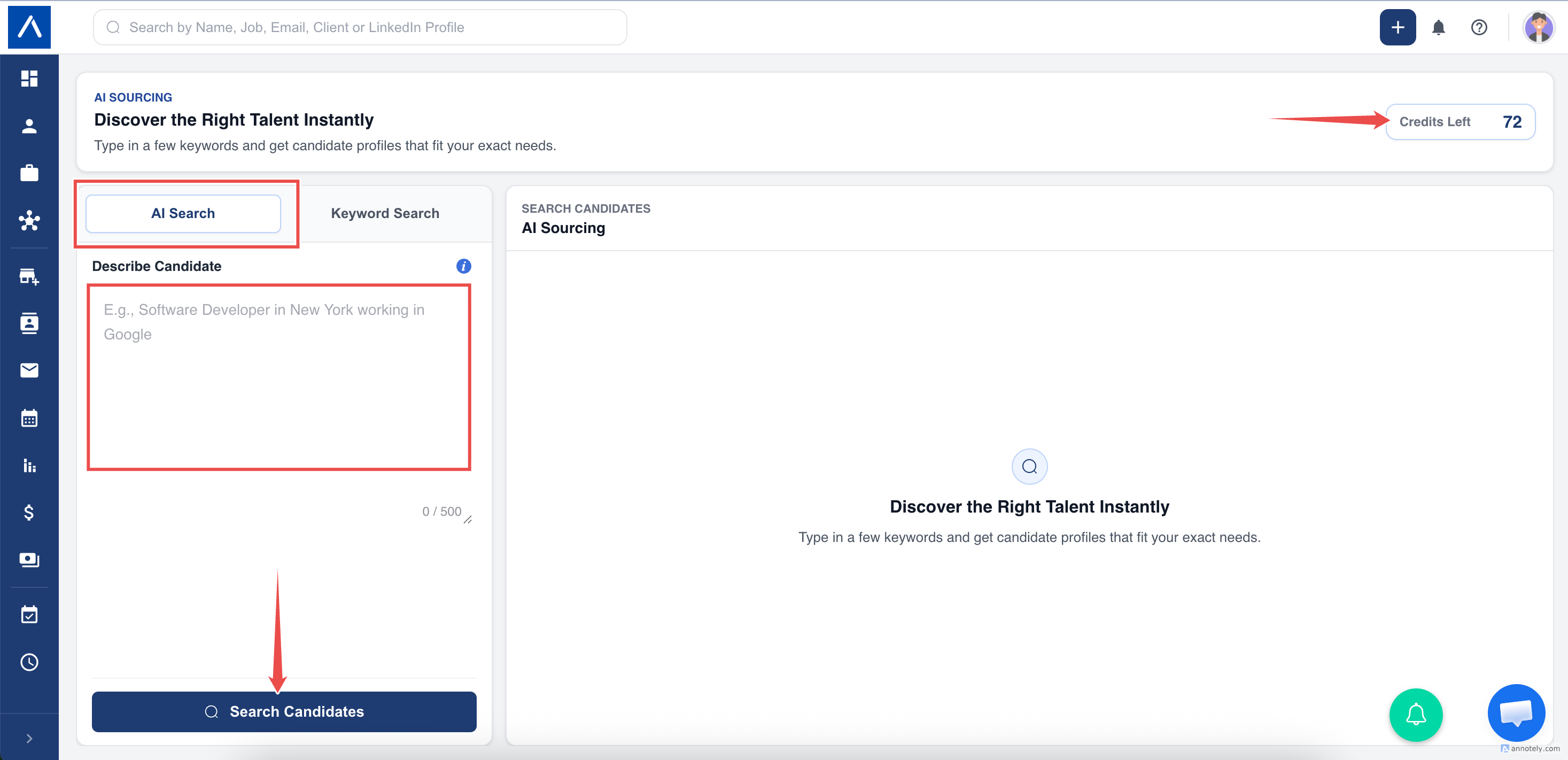Click the 'SEARCH CANDIDATES' panel label
Image resolution: width=1568 pixels, height=760 pixels.
click(586, 208)
